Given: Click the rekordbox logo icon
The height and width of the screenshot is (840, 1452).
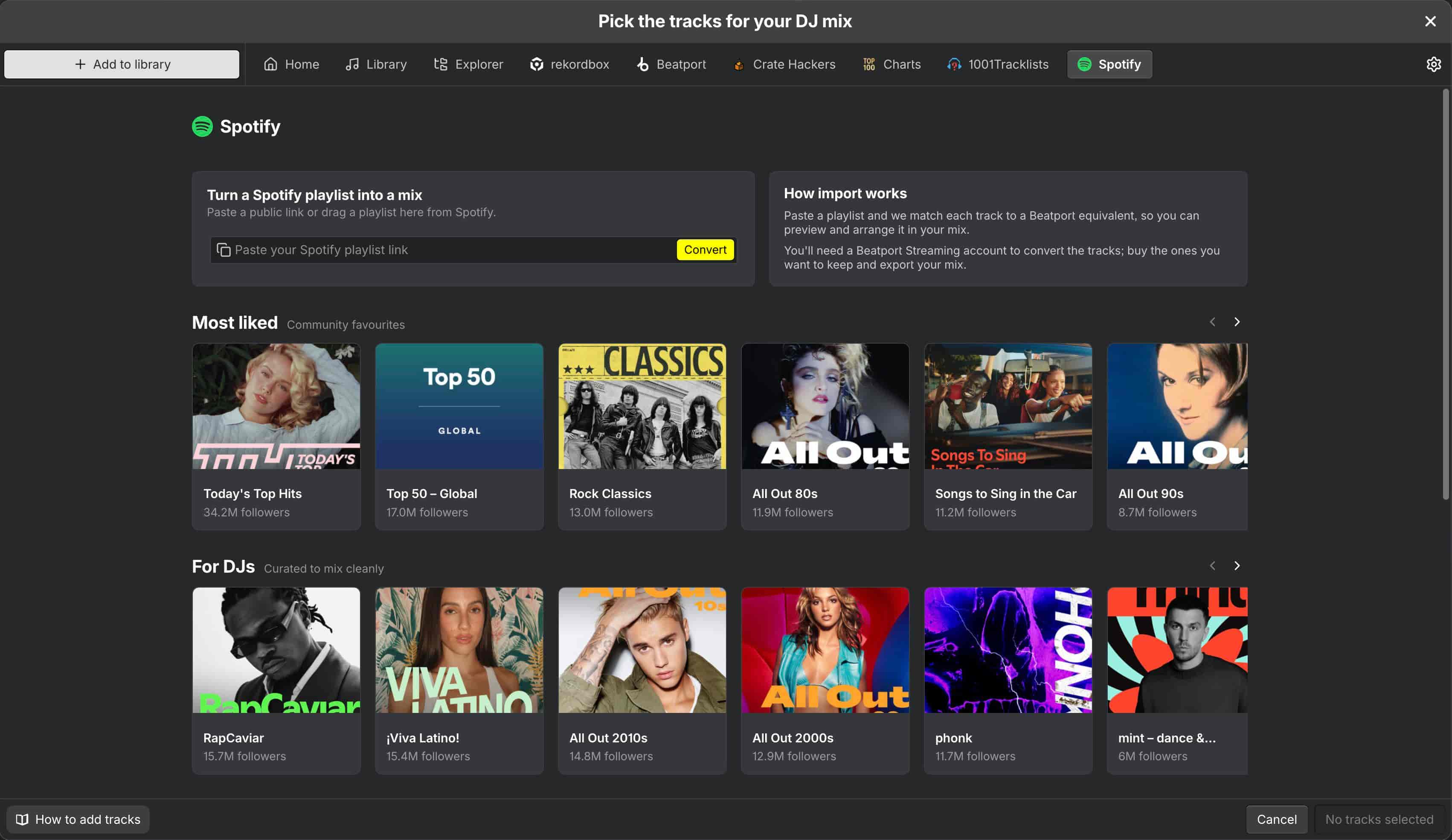Looking at the screenshot, I should pos(537,64).
